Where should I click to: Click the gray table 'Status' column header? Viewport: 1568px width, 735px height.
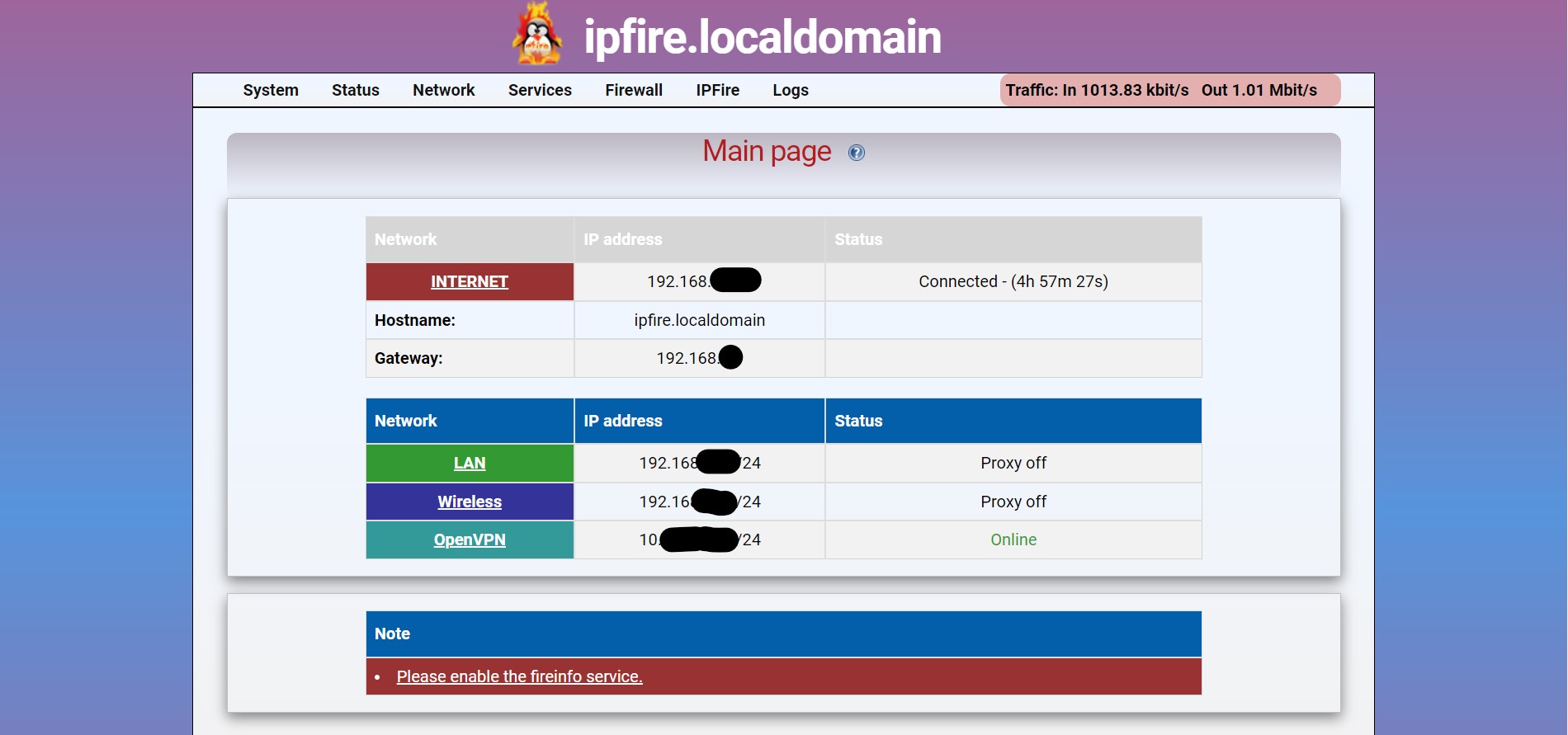1013,239
